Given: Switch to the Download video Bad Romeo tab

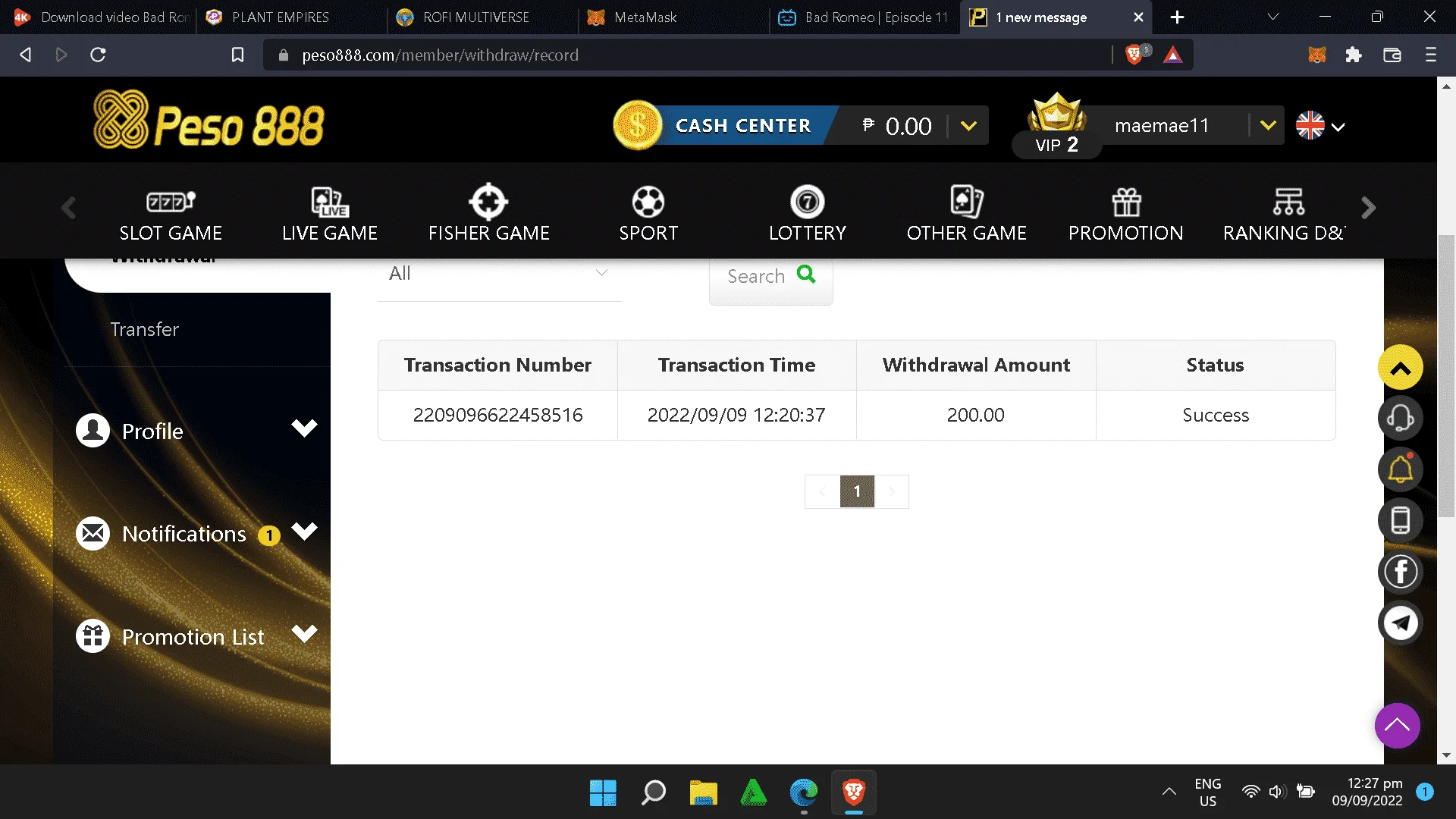Looking at the screenshot, I should click(100, 17).
